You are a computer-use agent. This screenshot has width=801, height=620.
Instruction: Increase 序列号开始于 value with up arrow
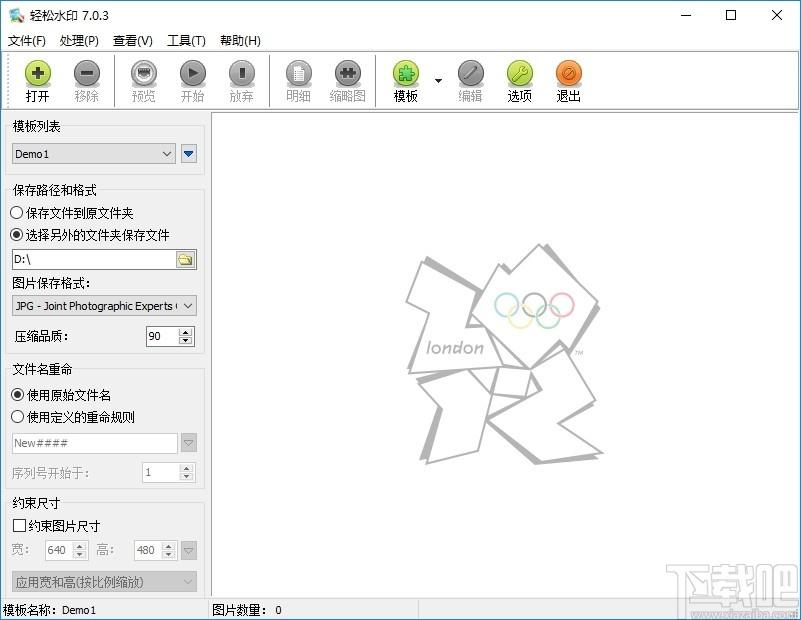186,468
